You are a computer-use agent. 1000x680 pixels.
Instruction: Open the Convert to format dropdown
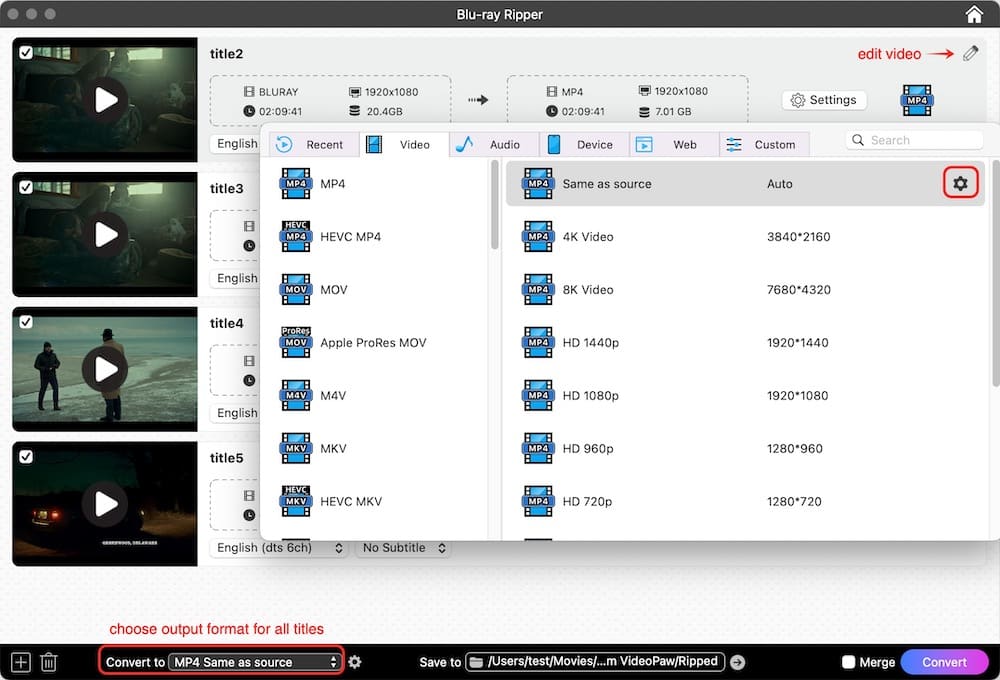(255, 662)
